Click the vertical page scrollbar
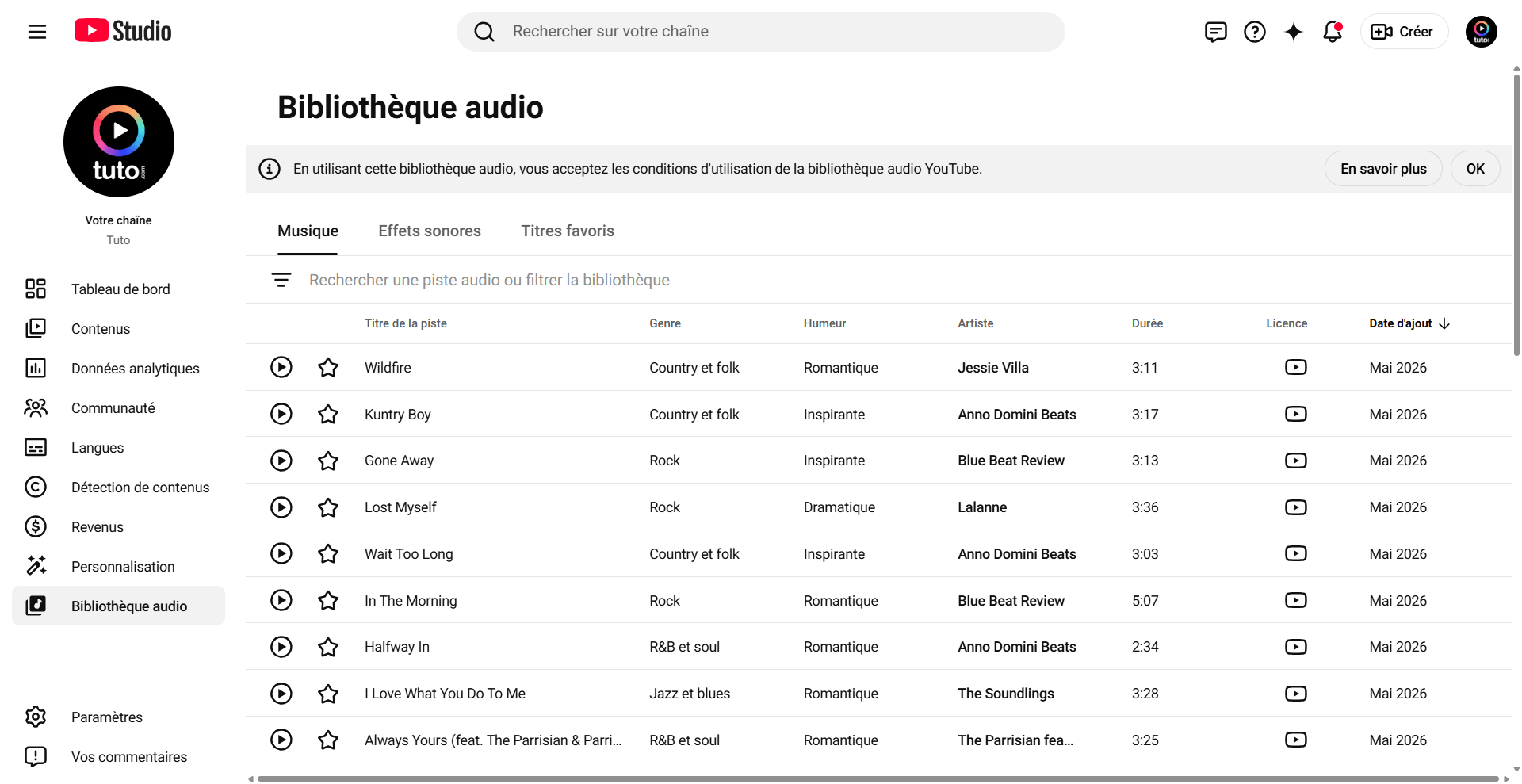This screenshot has width=1522, height=784. pos(1516,214)
